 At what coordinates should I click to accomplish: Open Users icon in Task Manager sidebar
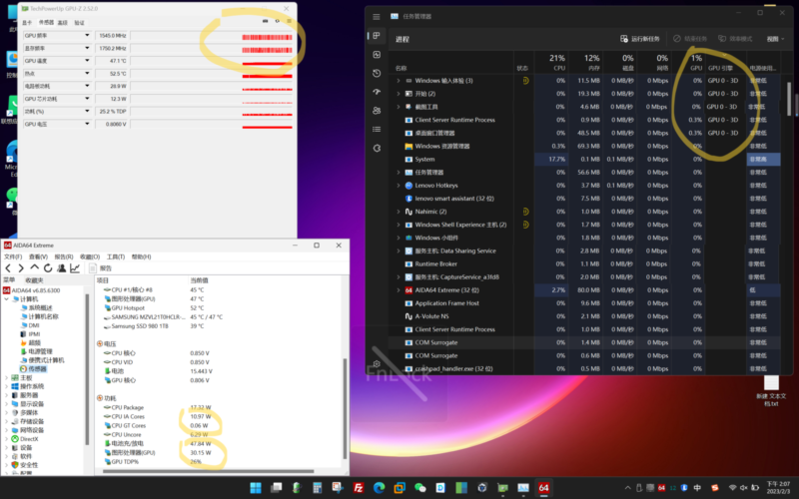[x=377, y=109]
